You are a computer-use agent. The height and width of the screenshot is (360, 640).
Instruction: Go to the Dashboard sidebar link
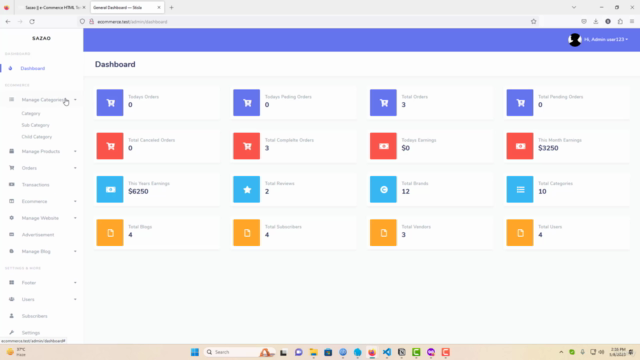click(33, 68)
